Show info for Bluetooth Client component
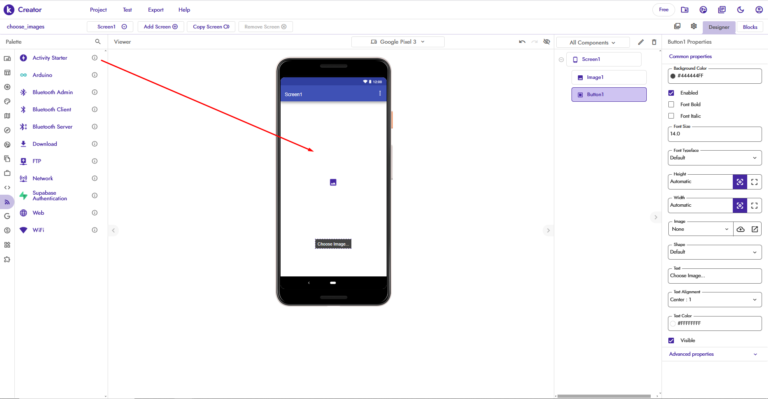The image size is (768, 399). (x=95, y=109)
